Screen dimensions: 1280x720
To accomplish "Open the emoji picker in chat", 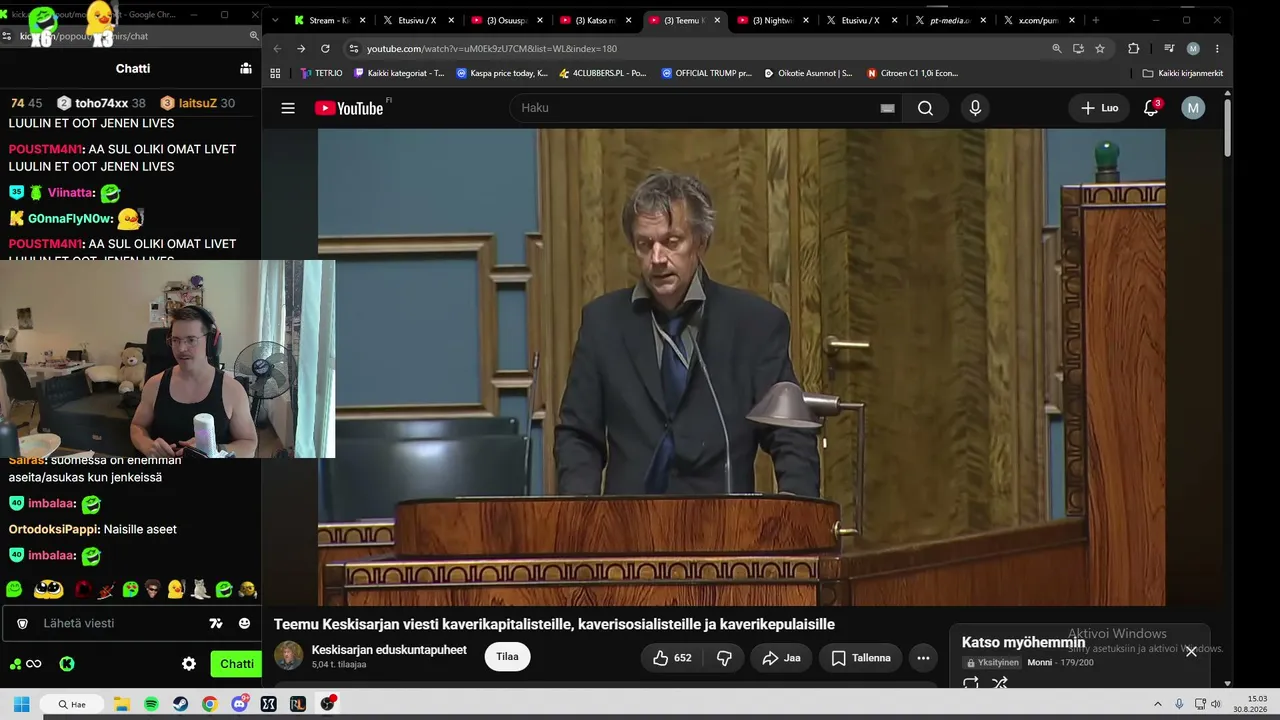I will (244, 623).
